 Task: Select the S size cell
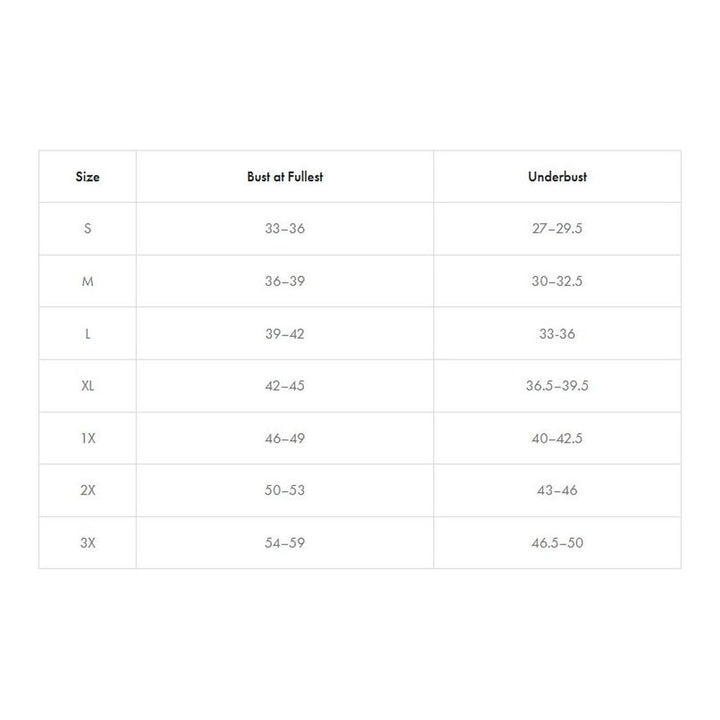pyautogui.click(x=88, y=229)
